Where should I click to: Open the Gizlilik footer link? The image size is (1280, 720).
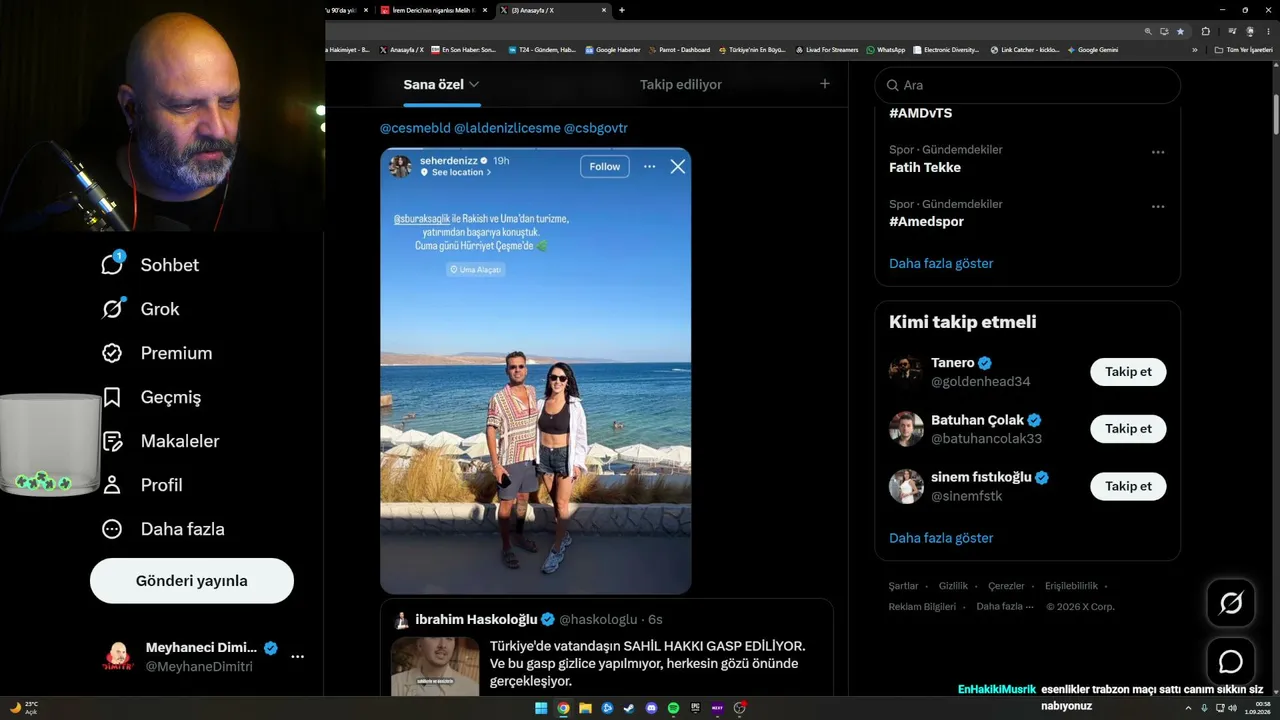click(x=953, y=586)
